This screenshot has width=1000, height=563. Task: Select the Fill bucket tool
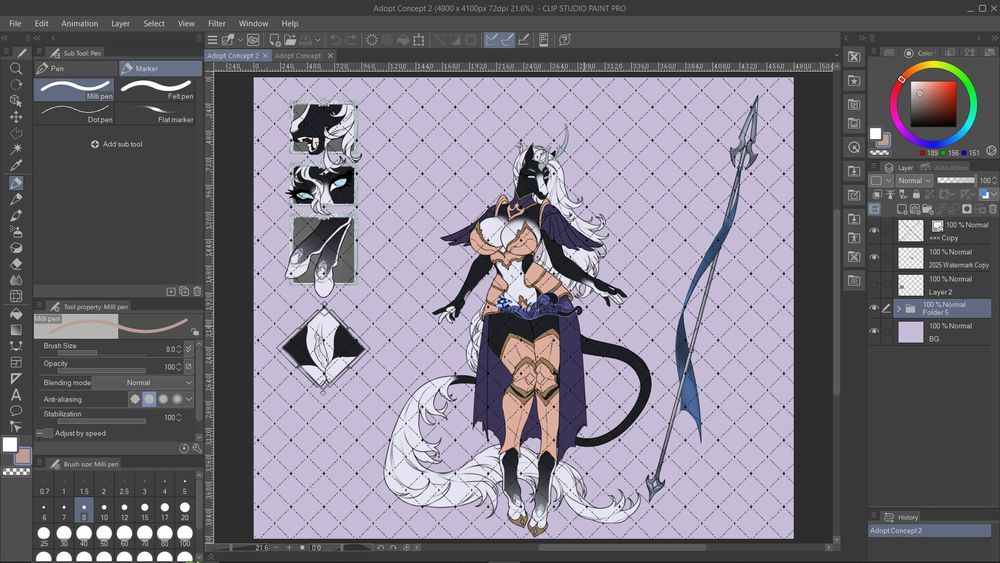click(16, 313)
